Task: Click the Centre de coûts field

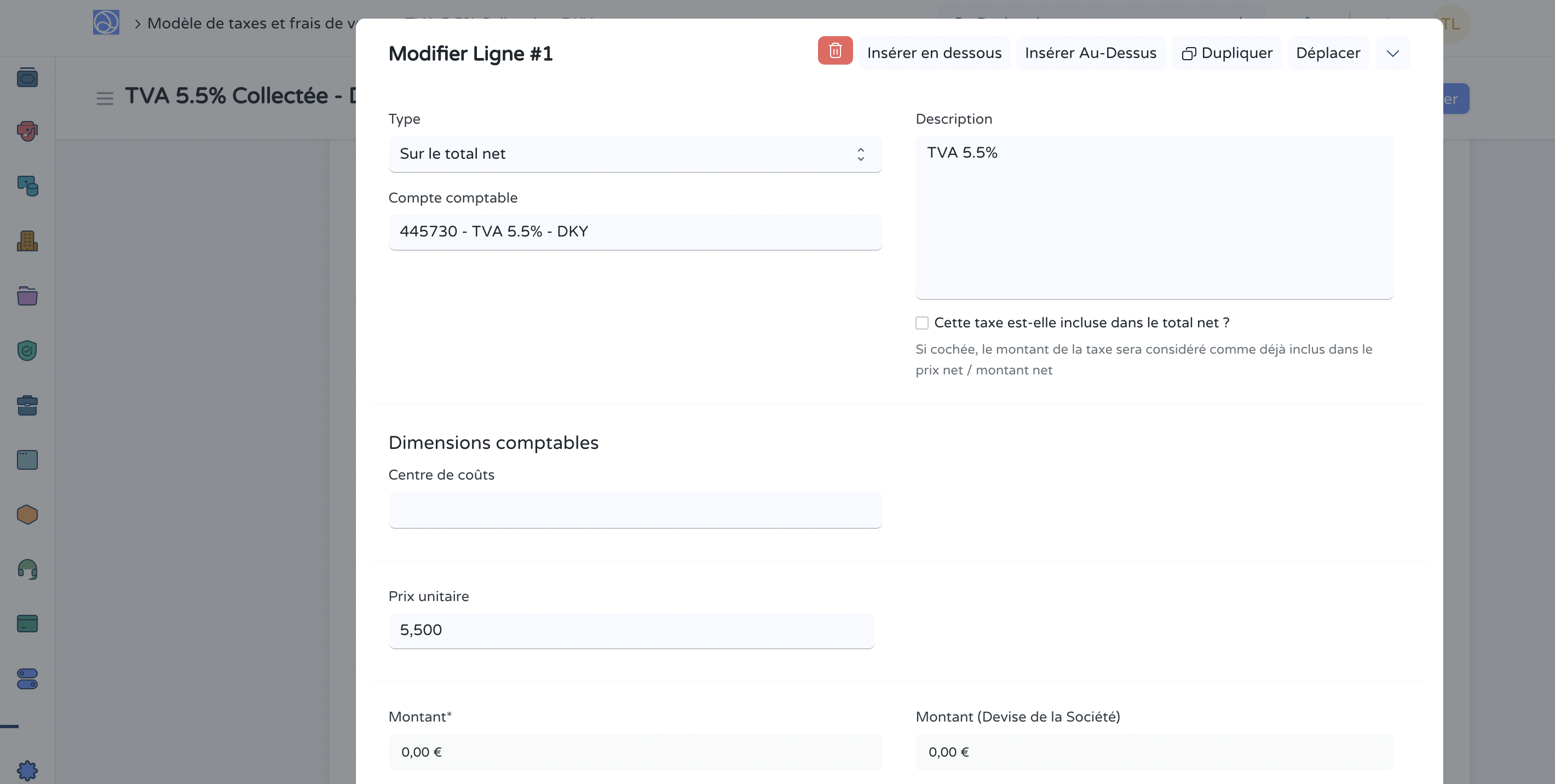Action: (x=635, y=510)
